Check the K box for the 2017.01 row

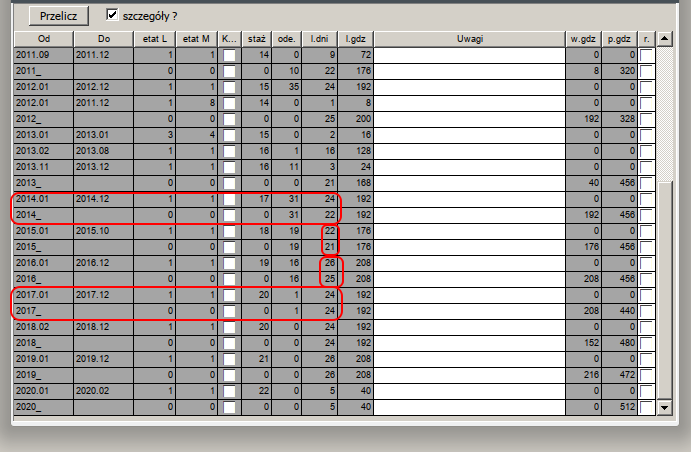(230, 296)
